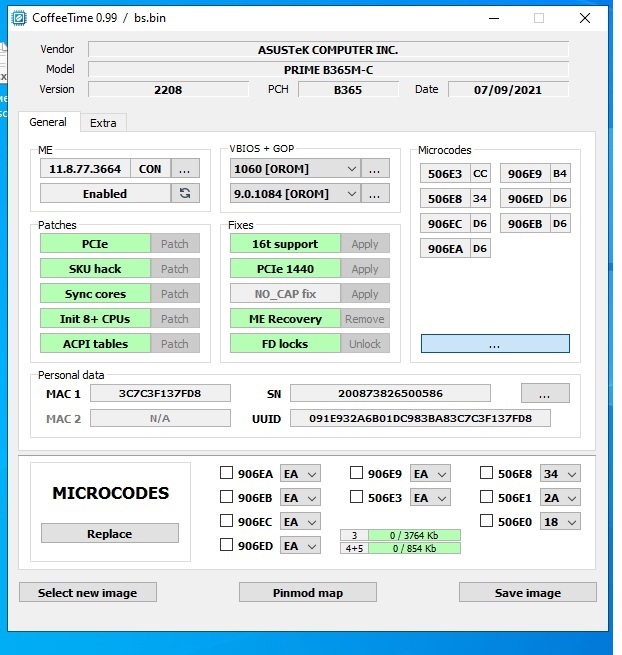Screen dimensions: 622x655
Task: Click Patch button next to Init 8+ CPUs
Action: [x=175, y=319]
